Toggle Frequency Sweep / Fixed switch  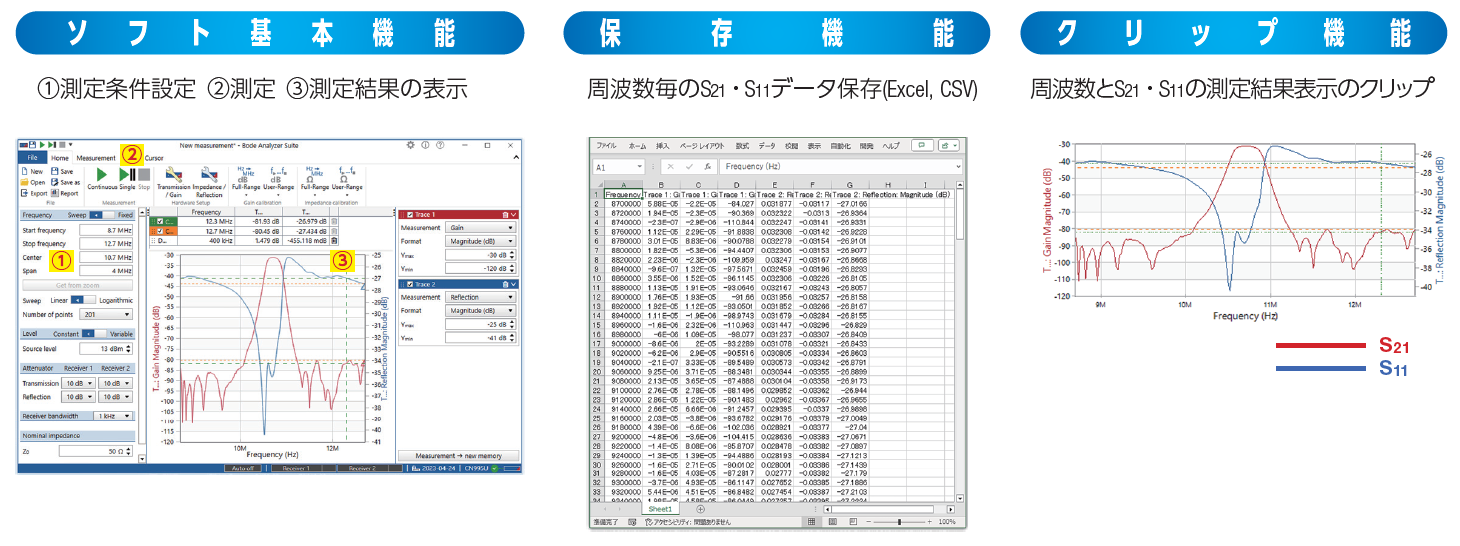pyautogui.click(x=101, y=215)
